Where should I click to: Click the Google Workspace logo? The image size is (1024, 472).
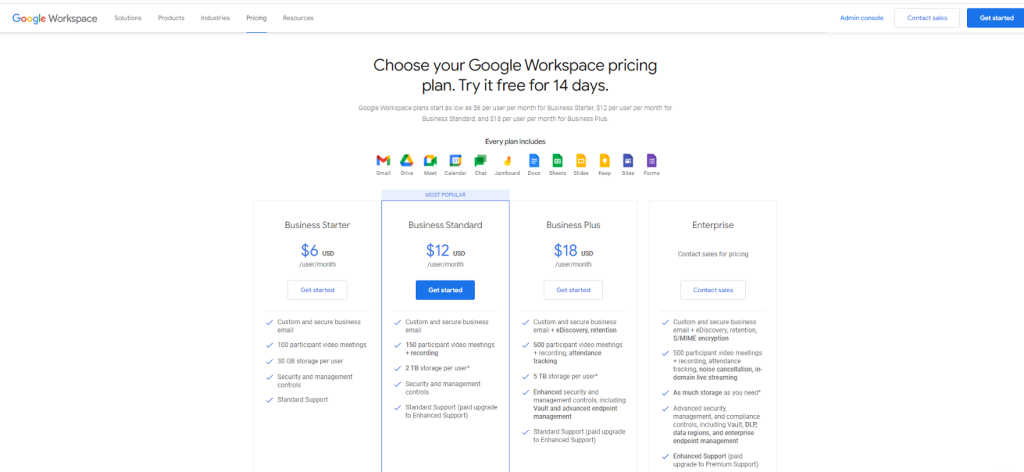tap(55, 18)
